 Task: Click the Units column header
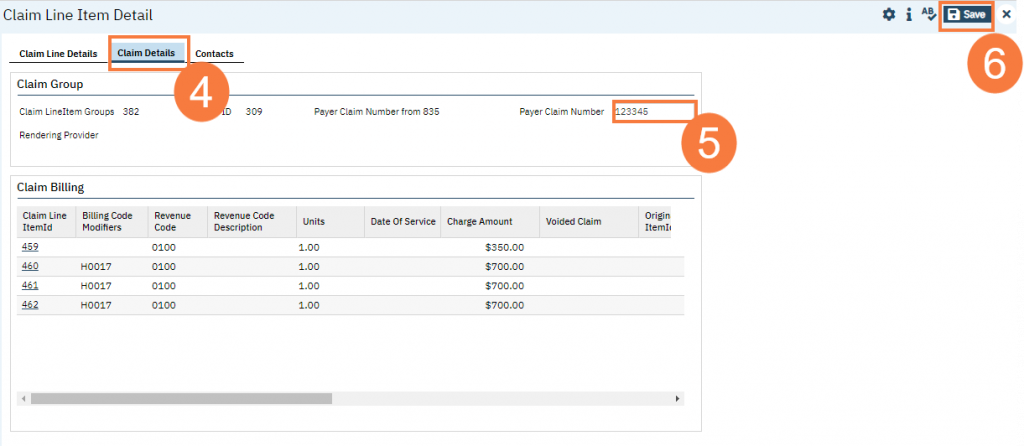coord(312,221)
